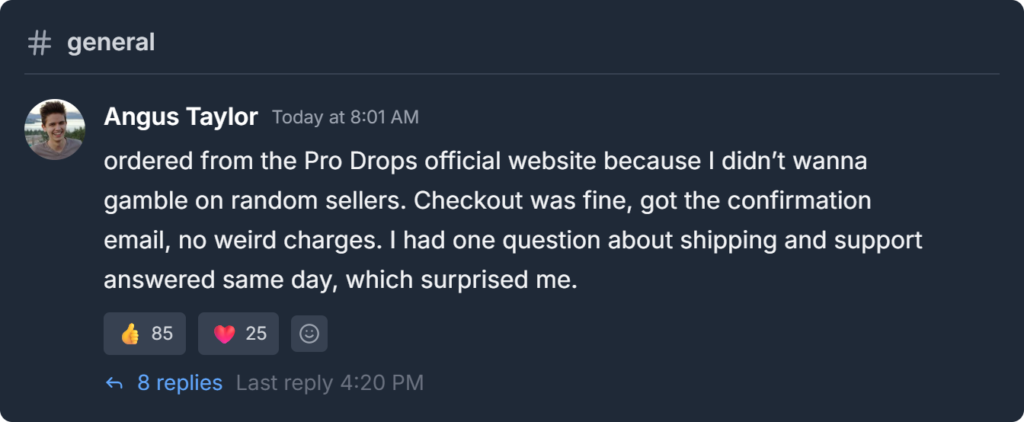Viewport: 1024px width, 422px height.
Task: Click the hash channel icon
Action: (x=40, y=43)
